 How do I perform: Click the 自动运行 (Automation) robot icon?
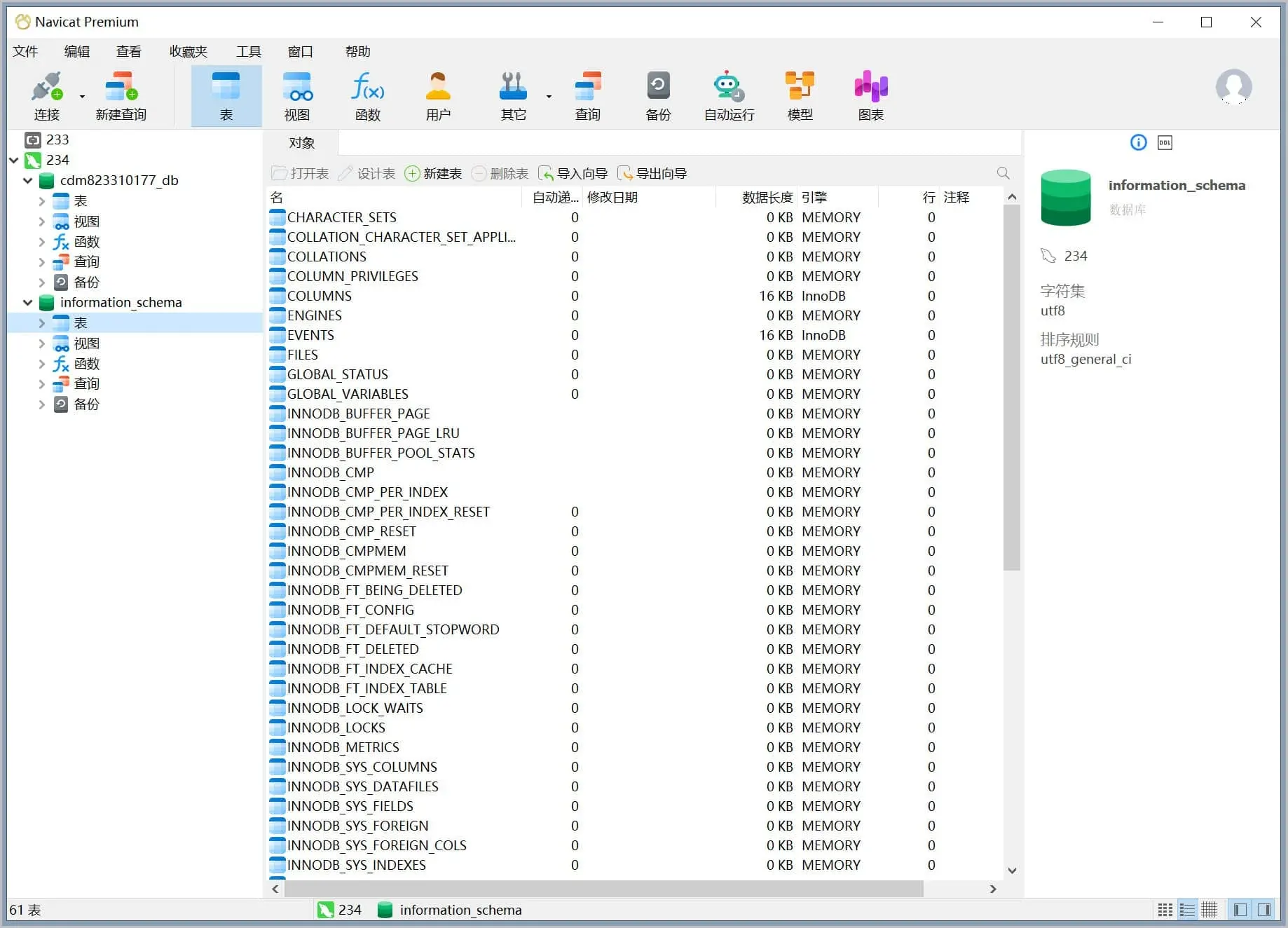pyautogui.click(x=729, y=96)
